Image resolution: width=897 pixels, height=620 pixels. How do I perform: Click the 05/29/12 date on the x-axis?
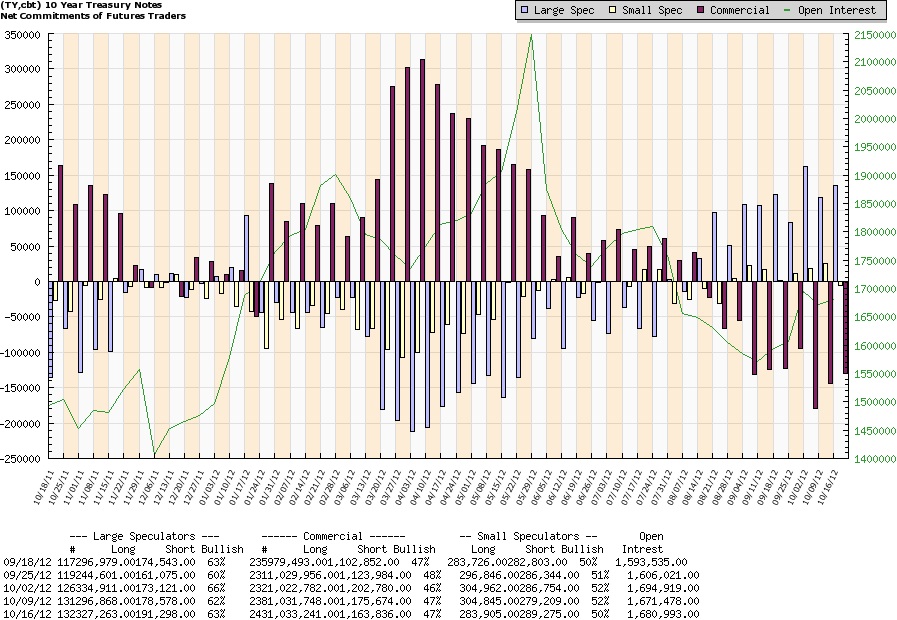pyautogui.click(x=527, y=487)
